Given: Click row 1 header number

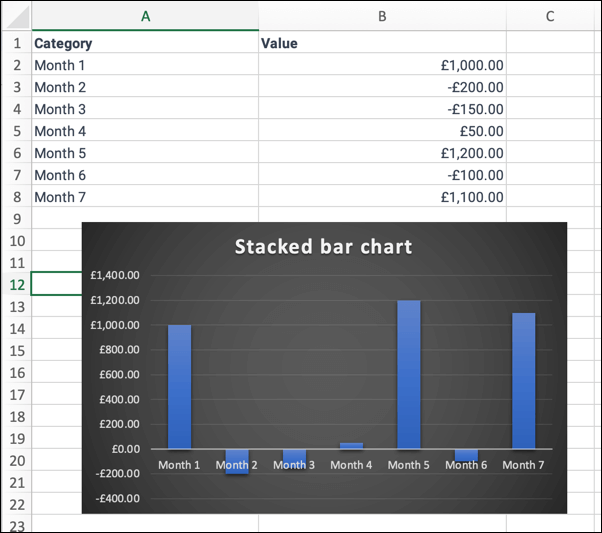Looking at the screenshot, I should pyautogui.click(x=15, y=43).
